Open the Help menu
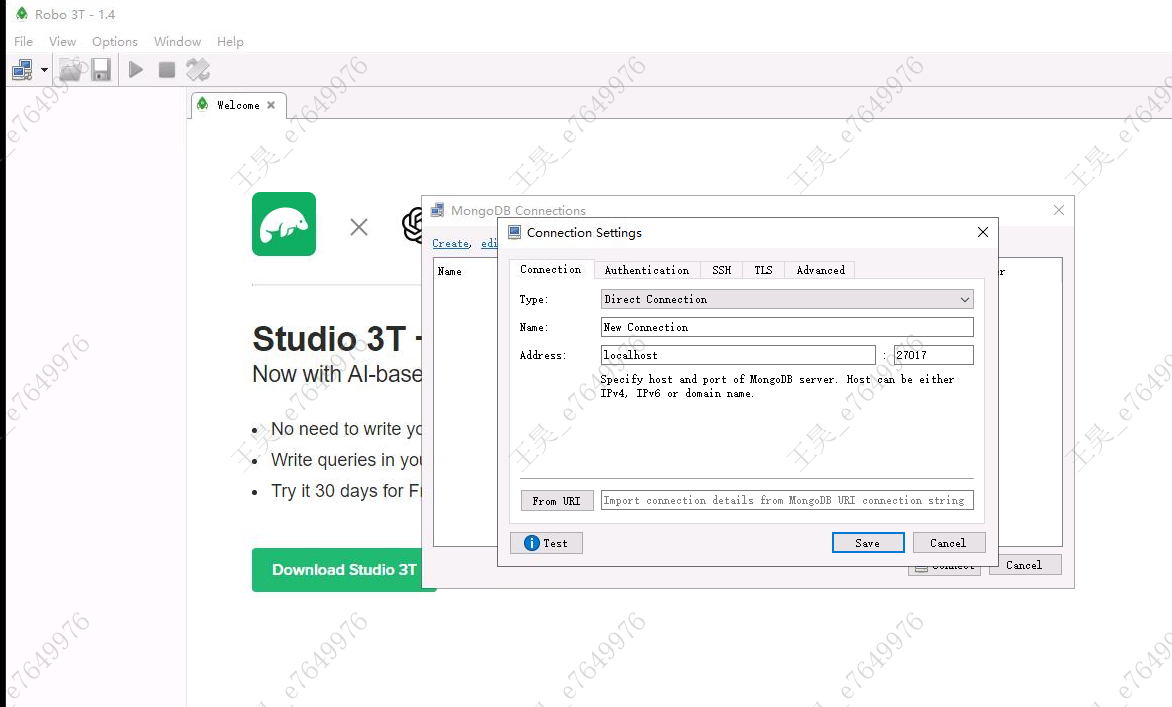The height and width of the screenshot is (707, 1172). [x=230, y=42]
